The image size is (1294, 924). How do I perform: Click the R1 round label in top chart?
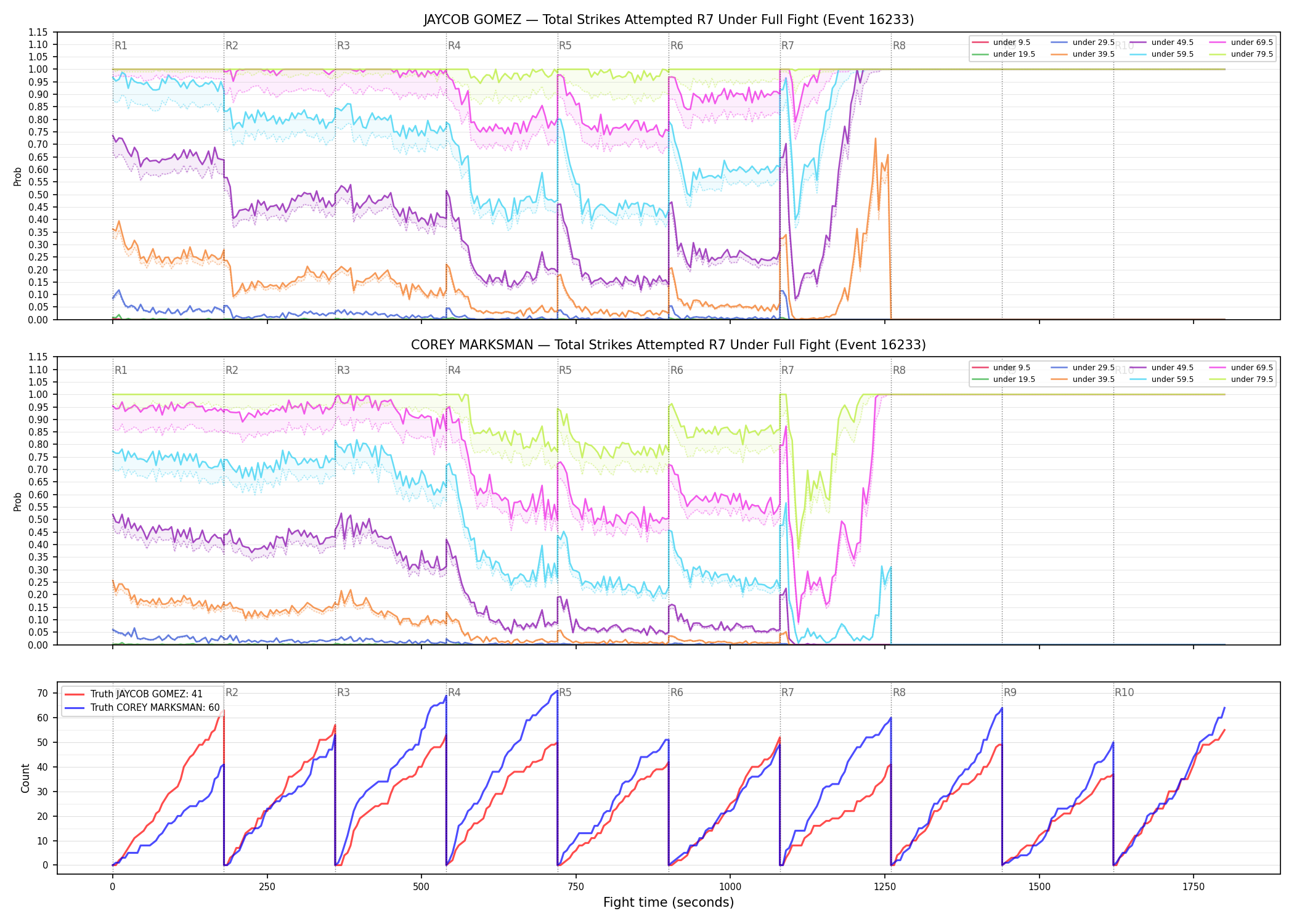[121, 46]
